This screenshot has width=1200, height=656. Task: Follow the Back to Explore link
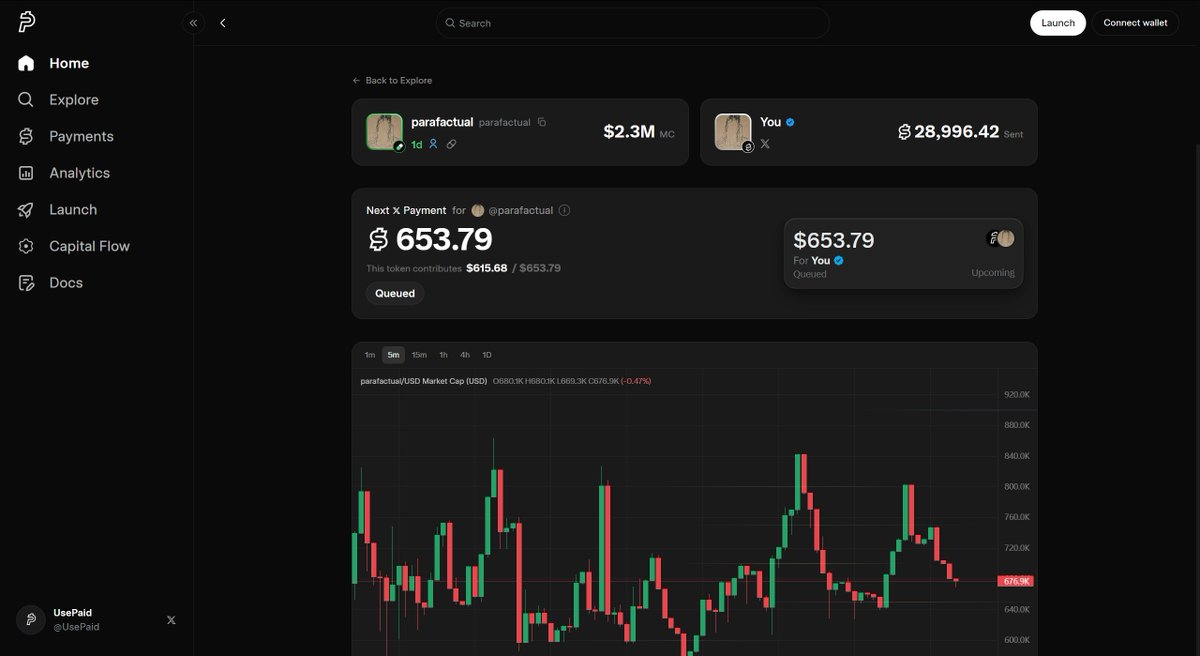[392, 80]
